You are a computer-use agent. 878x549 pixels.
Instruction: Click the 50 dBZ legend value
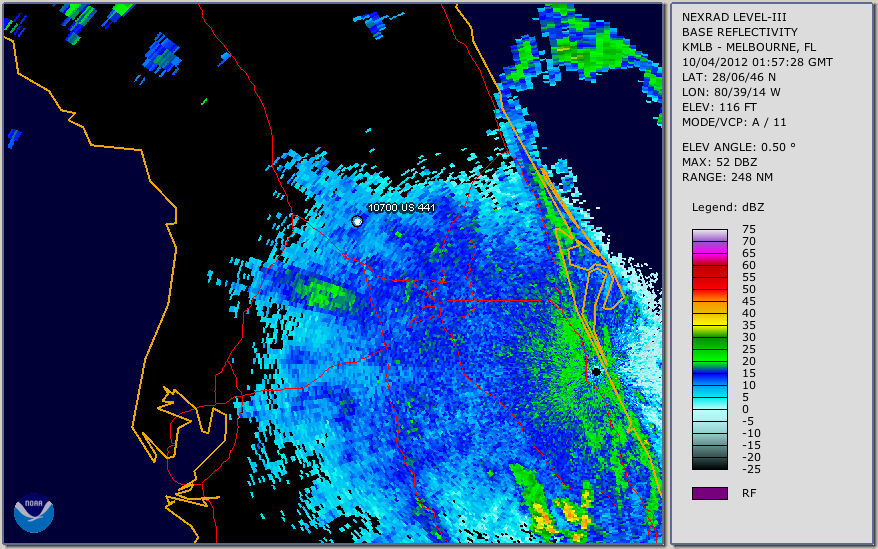point(749,289)
